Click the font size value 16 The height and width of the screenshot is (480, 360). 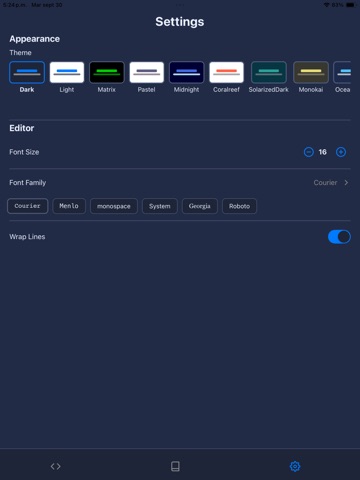(x=322, y=152)
